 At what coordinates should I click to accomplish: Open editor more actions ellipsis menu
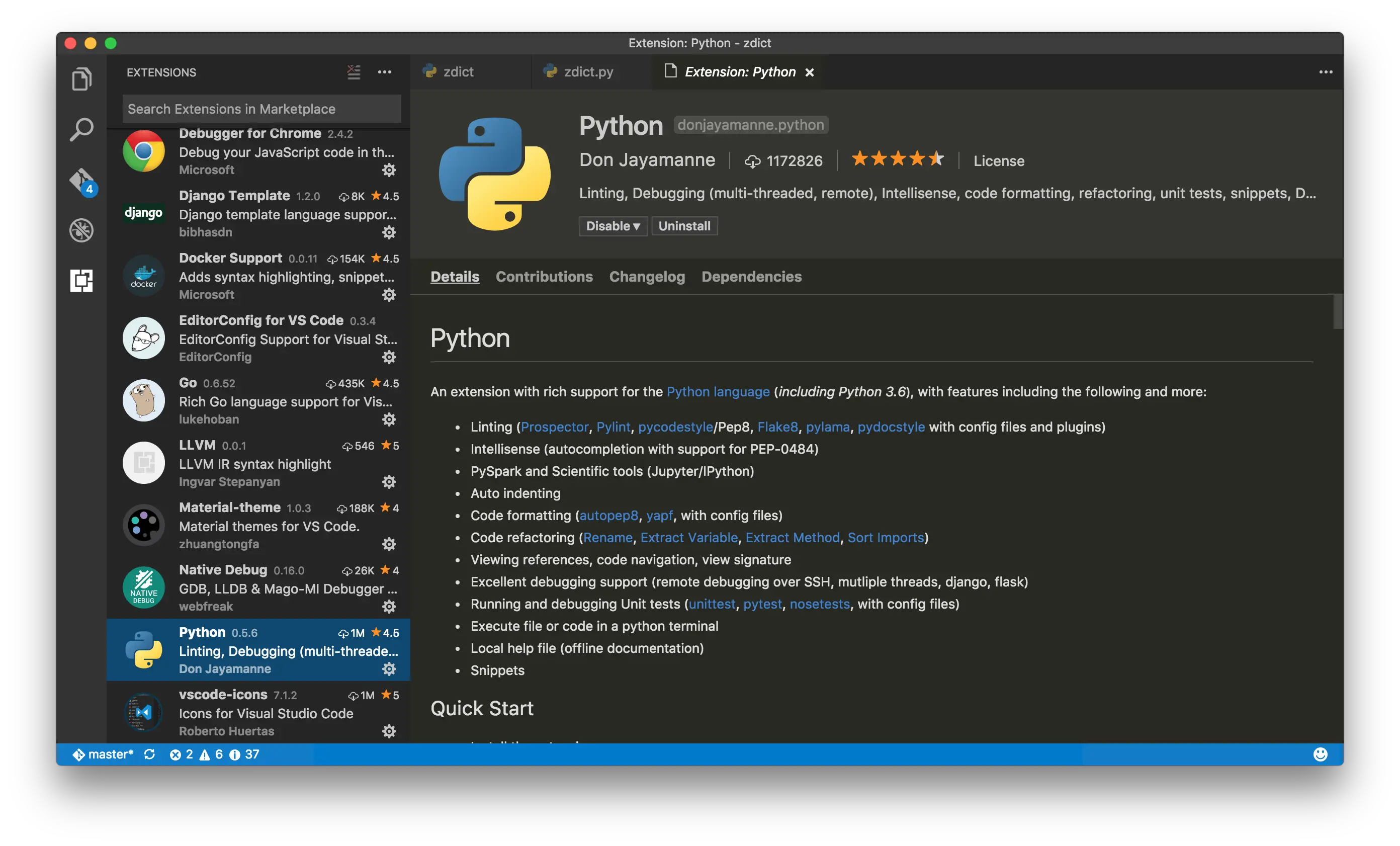click(1325, 72)
